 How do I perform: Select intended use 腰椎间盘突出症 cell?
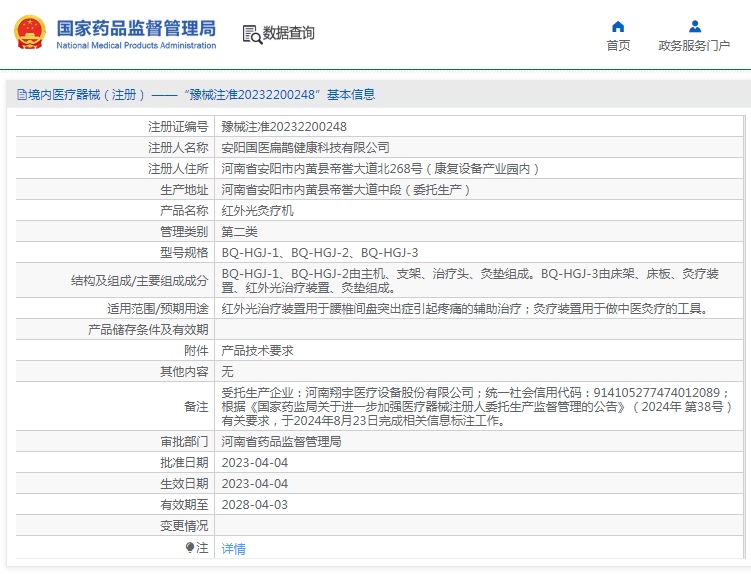478,309
